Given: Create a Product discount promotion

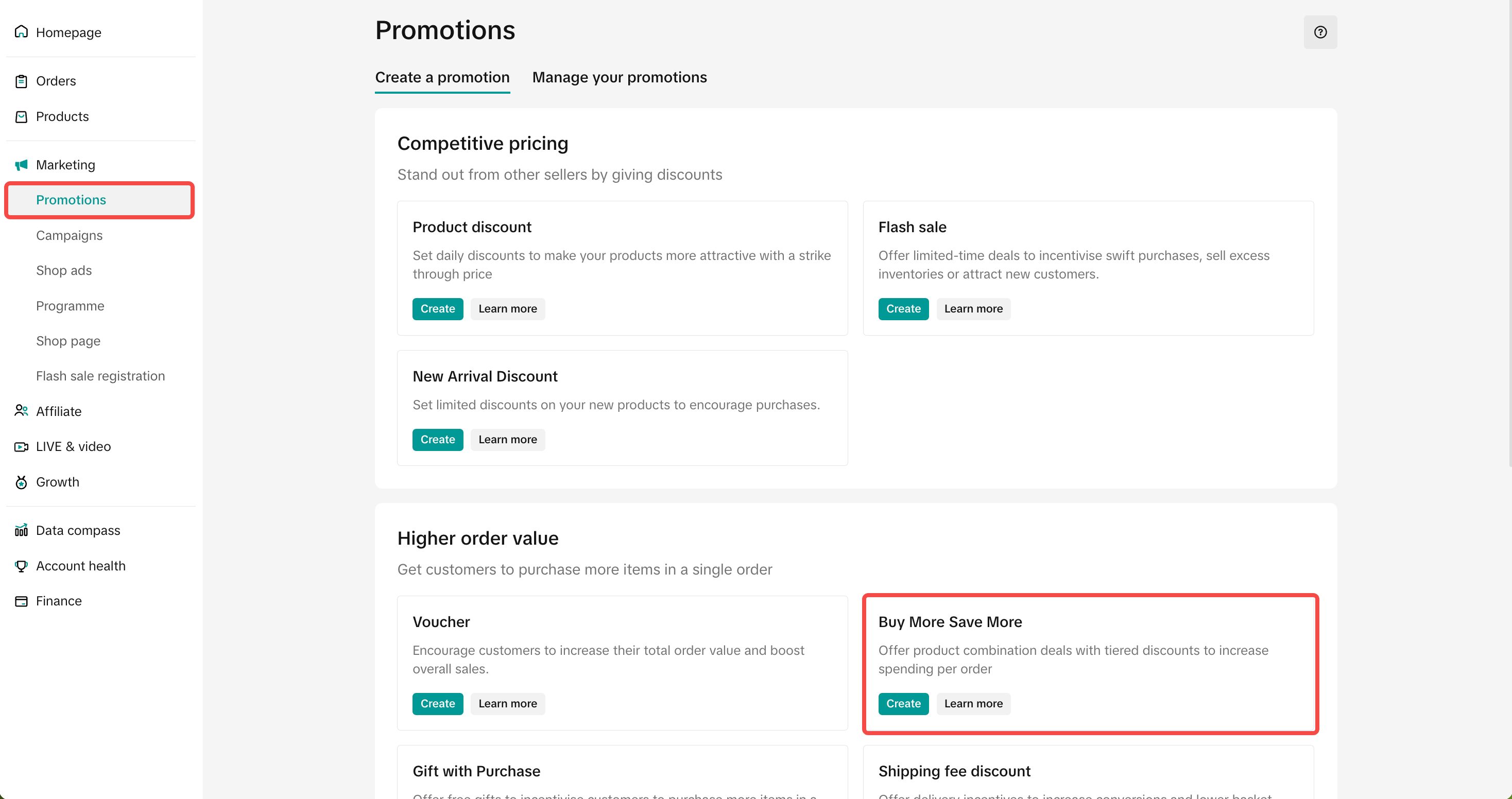Looking at the screenshot, I should 437,308.
